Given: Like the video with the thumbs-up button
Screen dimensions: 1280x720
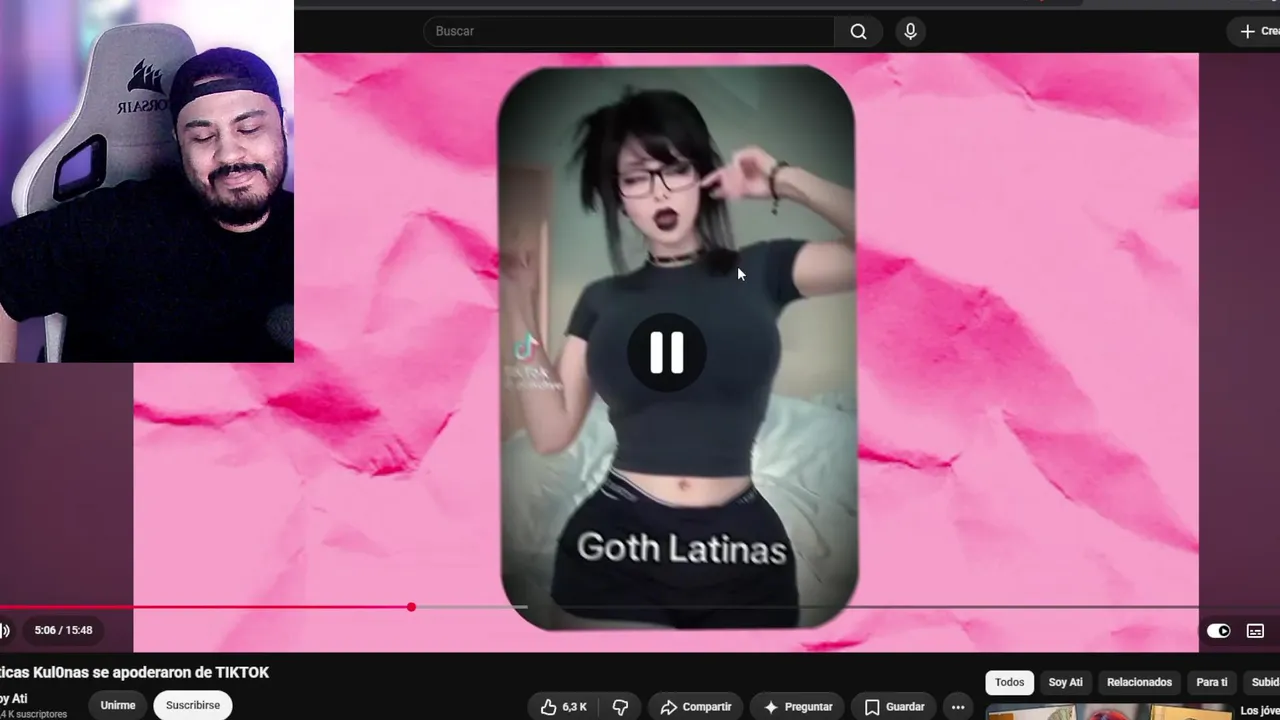Looking at the screenshot, I should [x=564, y=707].
